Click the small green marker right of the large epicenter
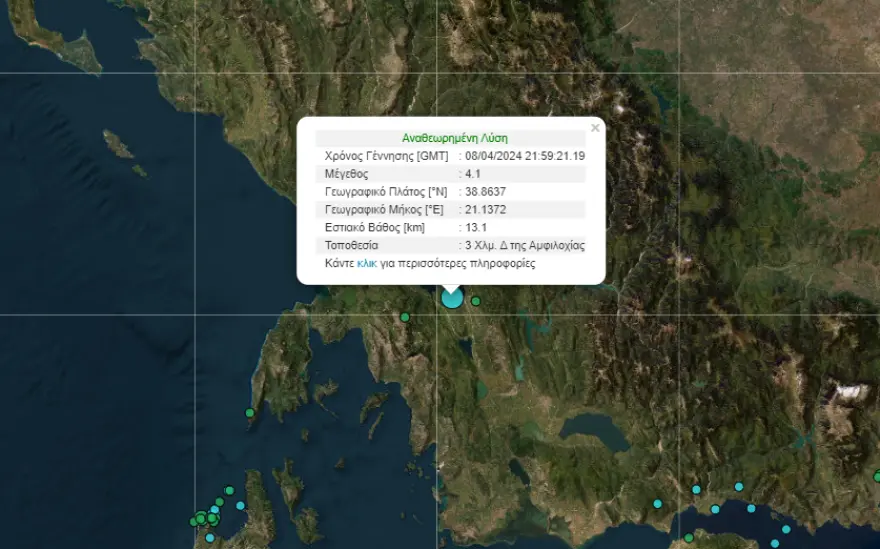The height and width of the screenshot is (549, 880). [476, 301]
